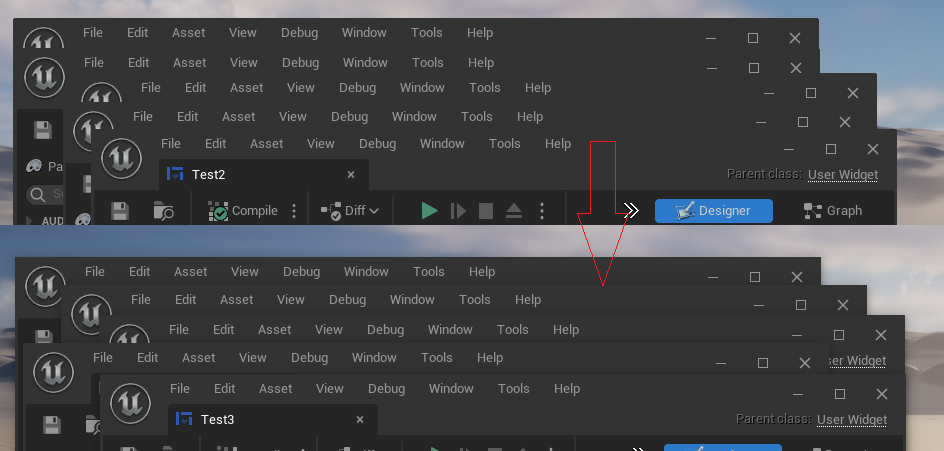Open Help menu in Test2 window
Screen dimensions: 944x451
click(x=558, y=143)
